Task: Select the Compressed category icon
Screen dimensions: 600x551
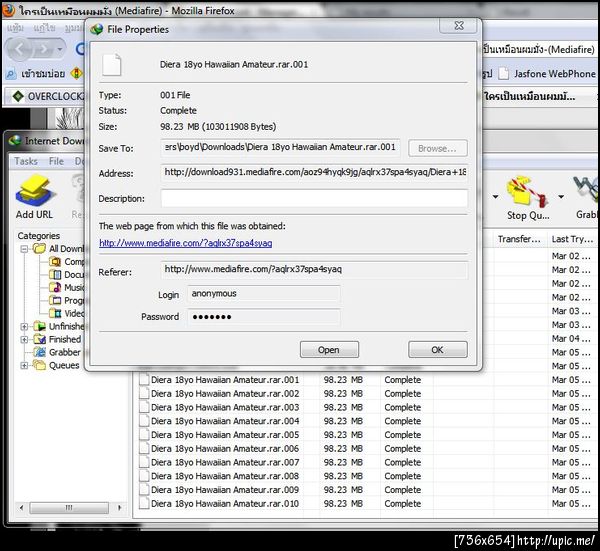Action: (x=55, y=262)
